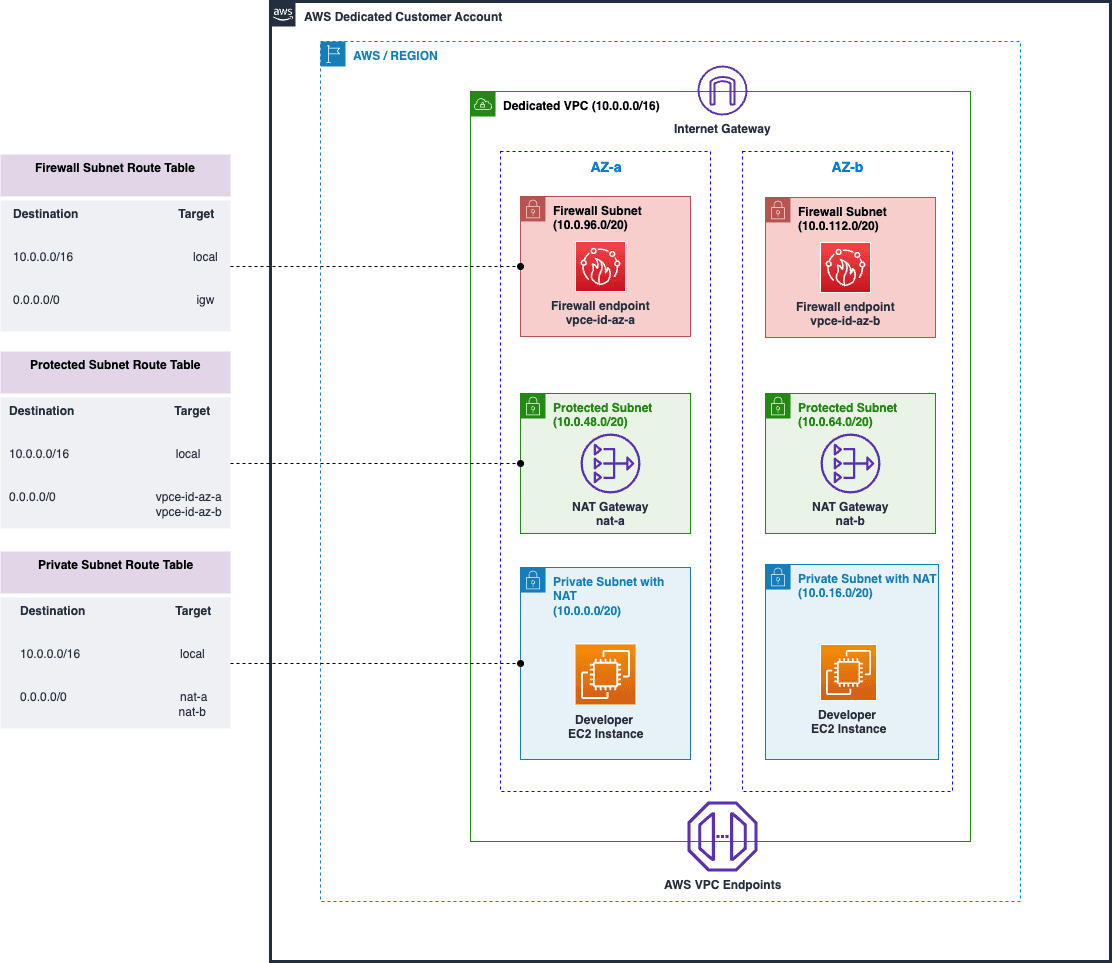The height and width of the screenshot is (963, 1112).
Task: Open the Internet Gateway icon
Action: coord(722,90)
